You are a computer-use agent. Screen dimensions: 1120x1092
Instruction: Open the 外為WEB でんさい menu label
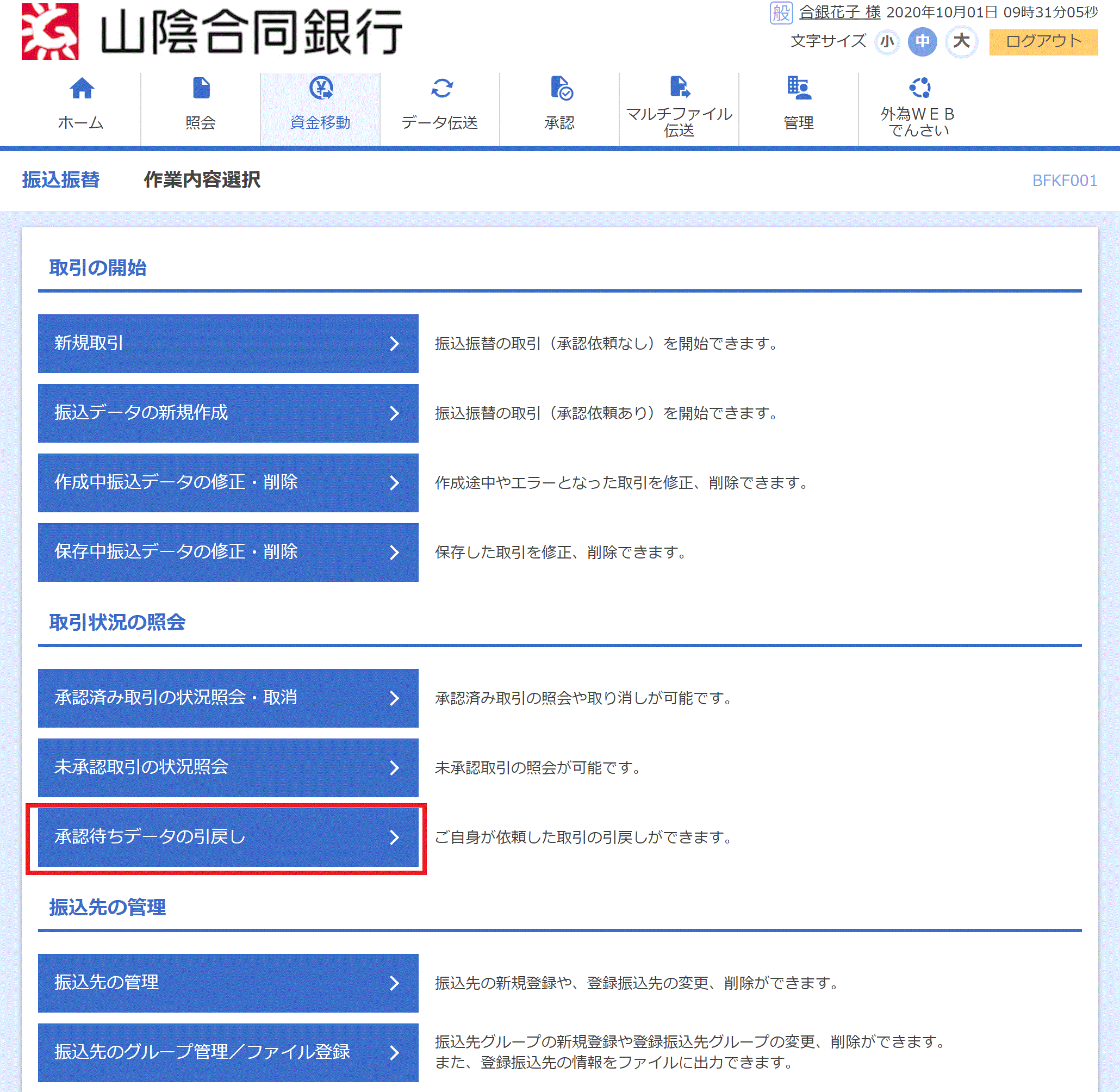pyautogui.click(x=919, y=122)
